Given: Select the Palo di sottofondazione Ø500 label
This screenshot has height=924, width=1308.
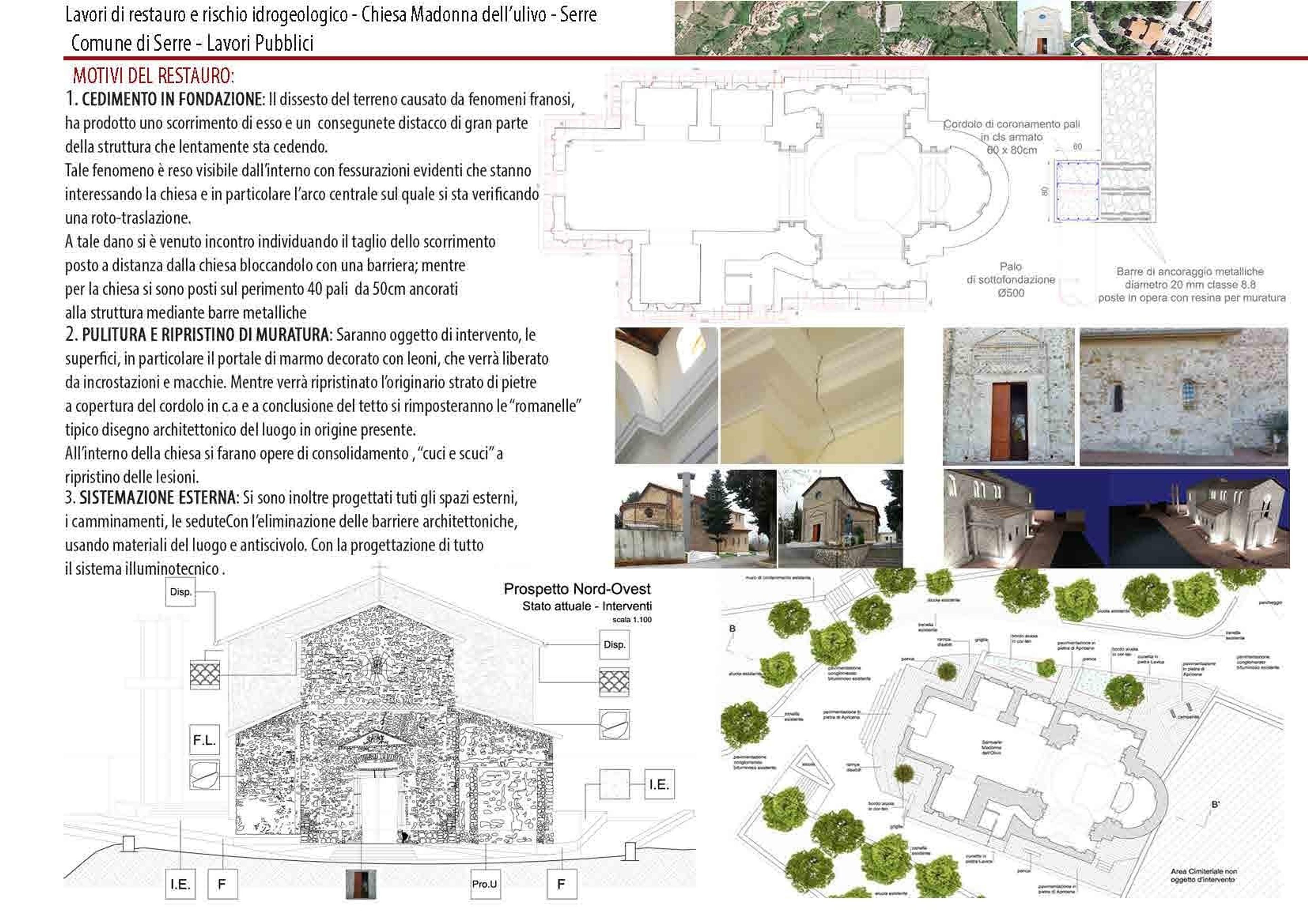Looking at the screenshot, I should (1011, 280).
